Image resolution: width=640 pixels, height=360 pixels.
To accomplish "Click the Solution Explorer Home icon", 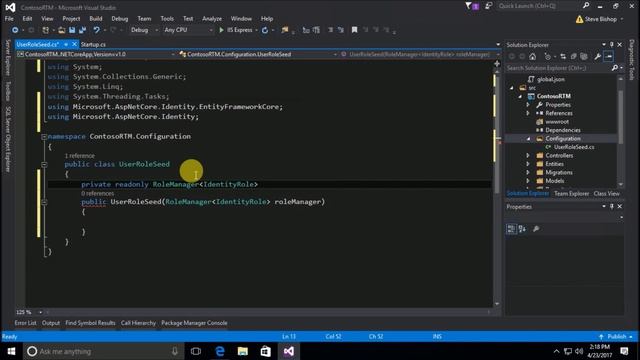I will coord(533,57).
